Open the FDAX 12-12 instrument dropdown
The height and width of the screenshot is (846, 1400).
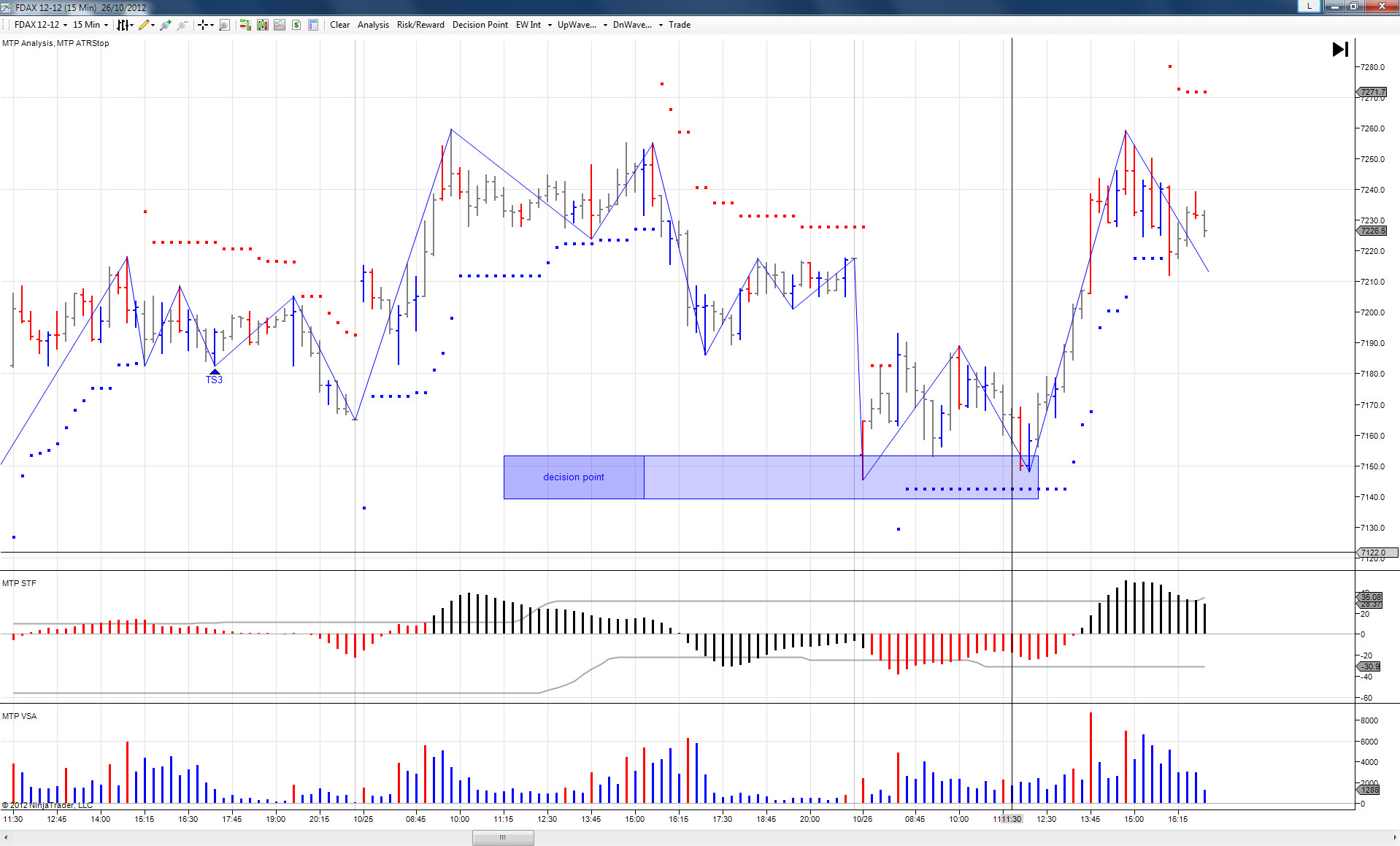click(41, 25)
